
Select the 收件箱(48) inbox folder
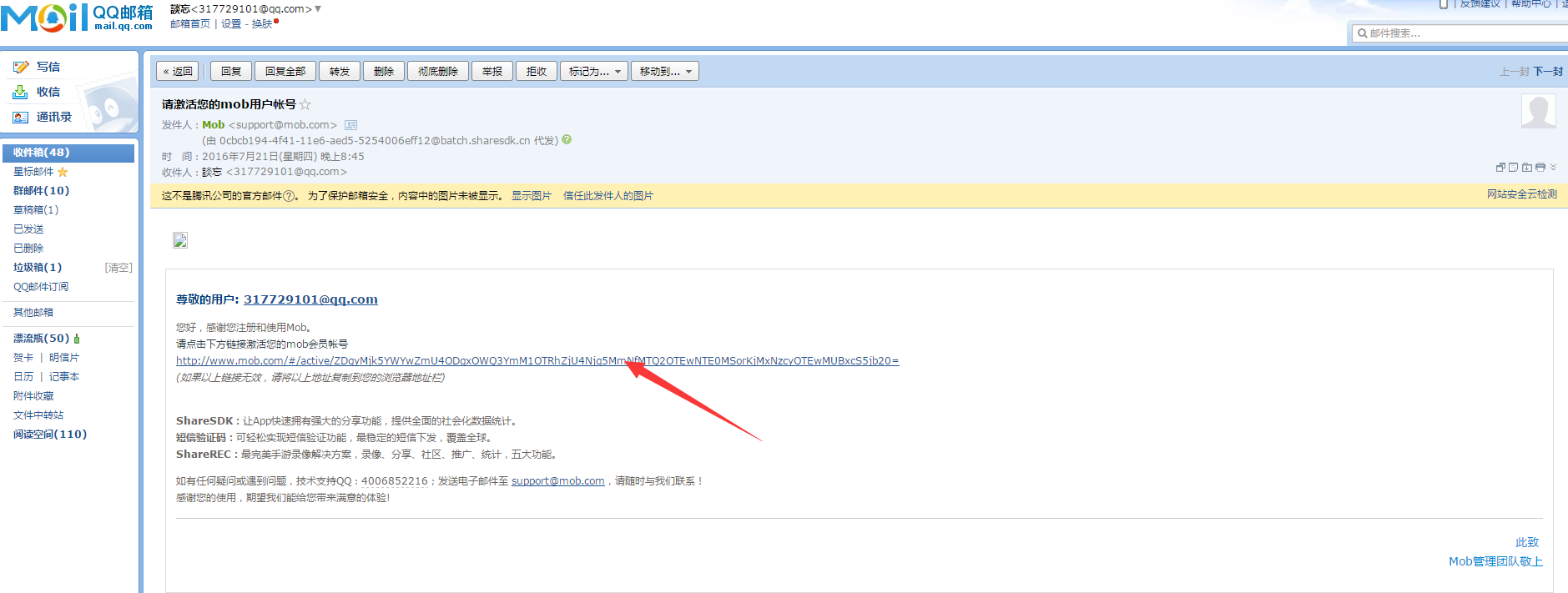tap(68, 153)
